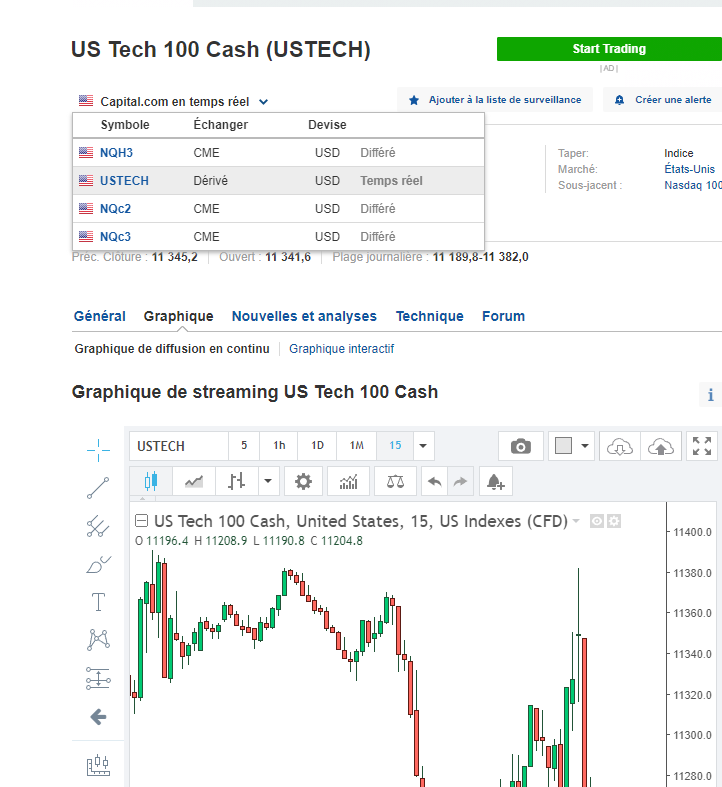Open the Nasdaq 100 underlying link

[693, 185]
